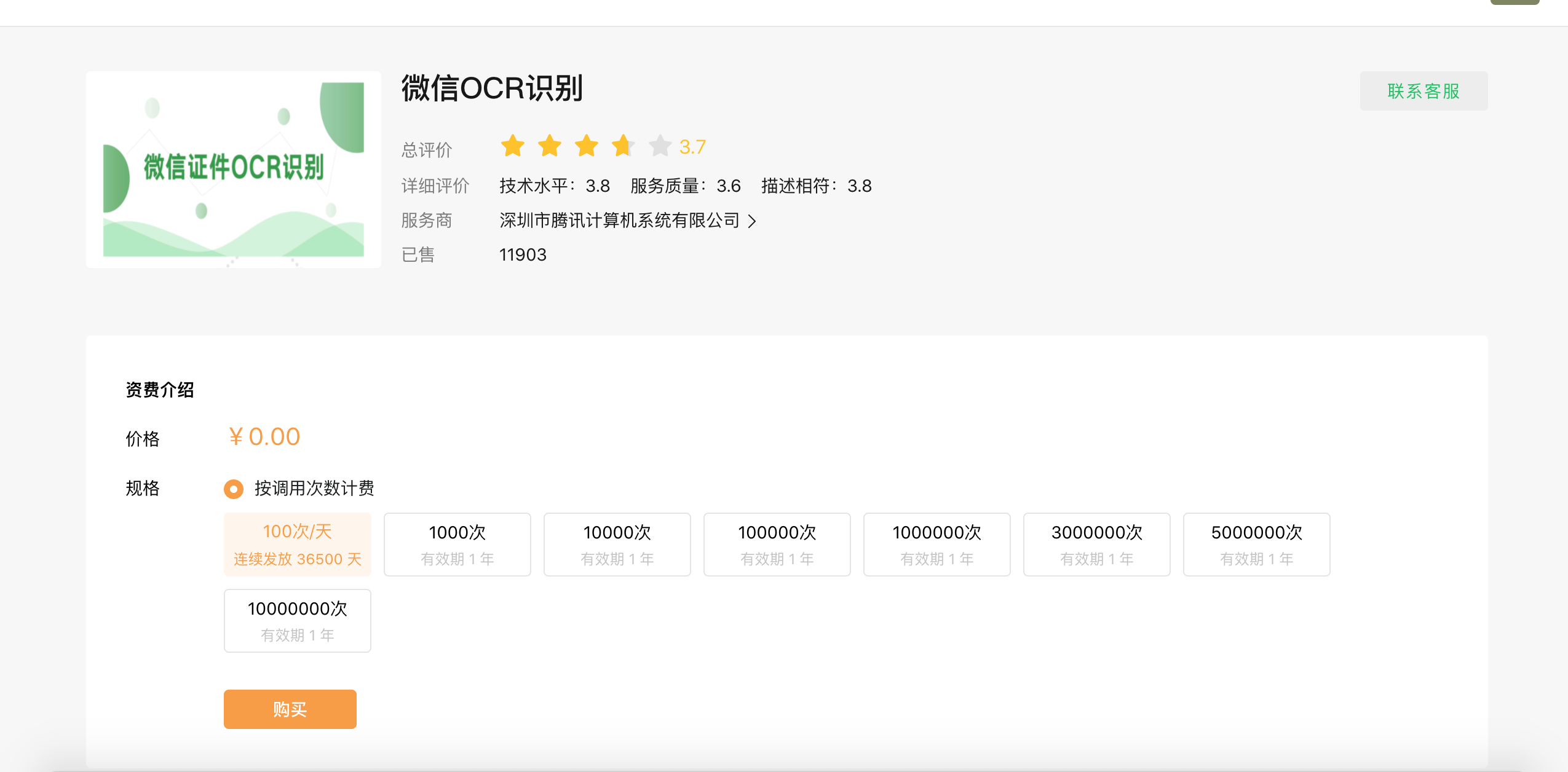Choose the 10000000次 plan option
The image size is (1568, 772).
click(x=298, y=621)
